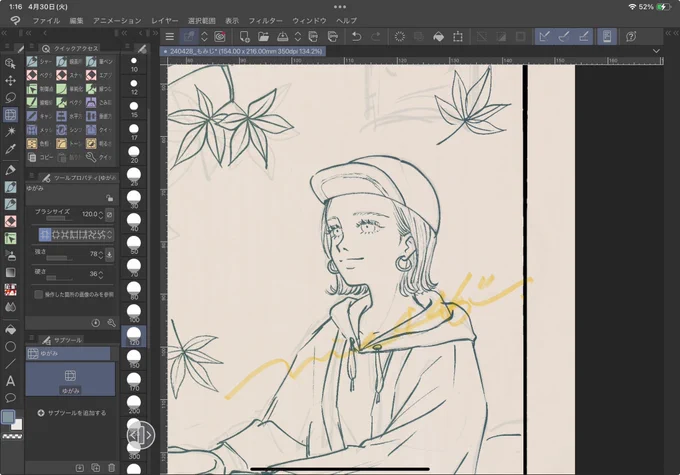Select the Fill bucket tool in toolbar

(x=10, y=330)
